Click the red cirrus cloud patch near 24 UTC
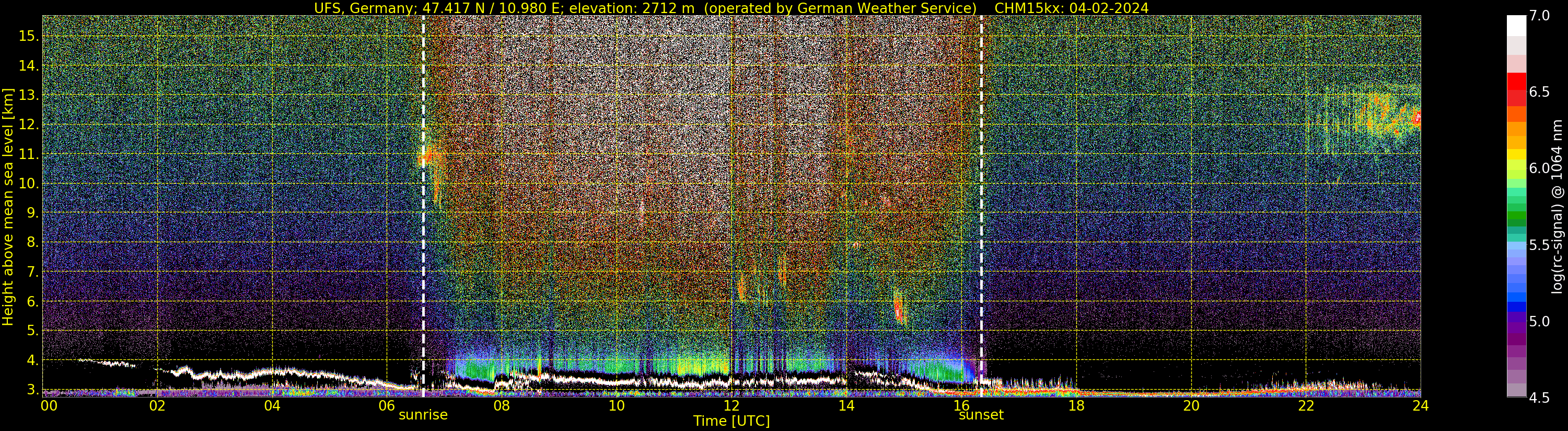The height and width of the screenshot is (431, 1568). (x=1417, y=118)
